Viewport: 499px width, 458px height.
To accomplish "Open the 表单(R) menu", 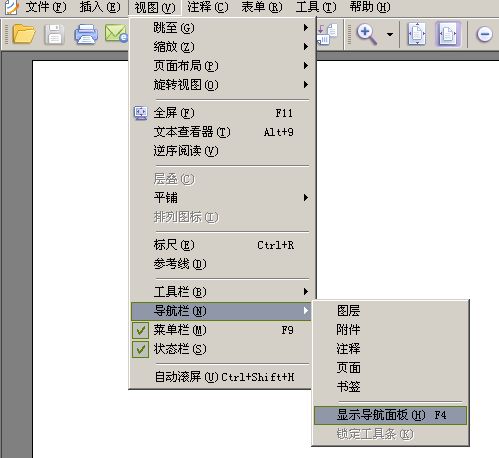I will (x=262, y=7).
